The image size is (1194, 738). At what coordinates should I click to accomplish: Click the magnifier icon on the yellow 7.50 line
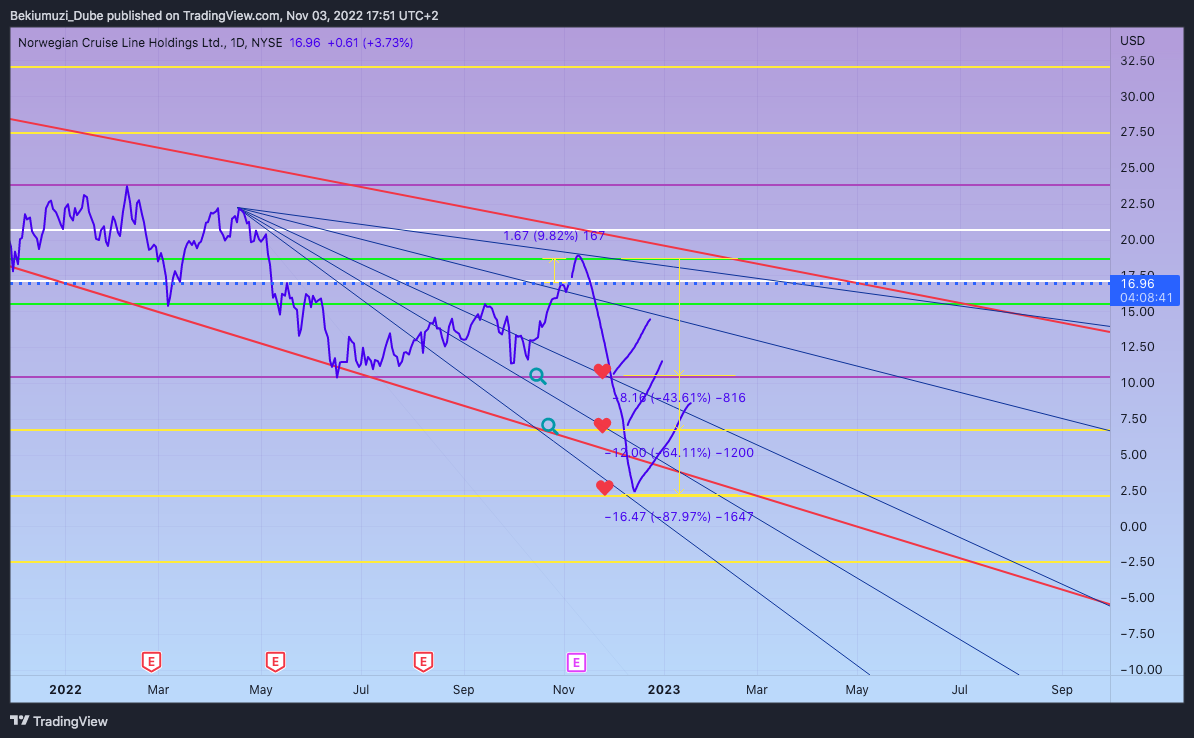click(549, 427)
